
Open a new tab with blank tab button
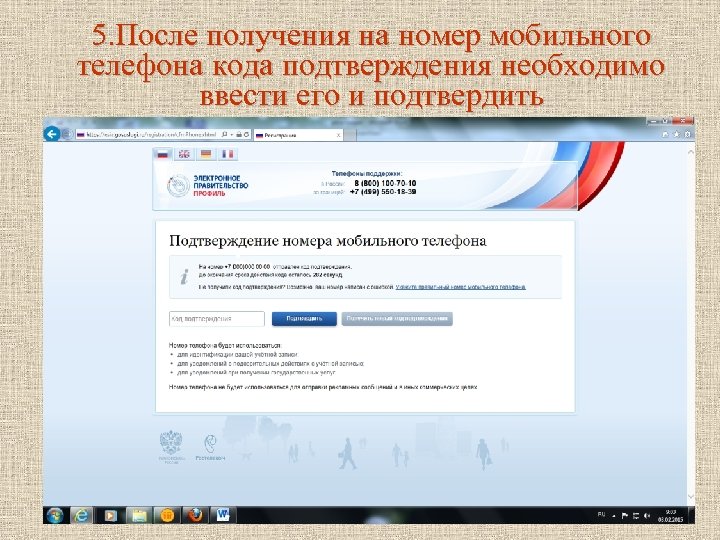click(x=350, y=135)
